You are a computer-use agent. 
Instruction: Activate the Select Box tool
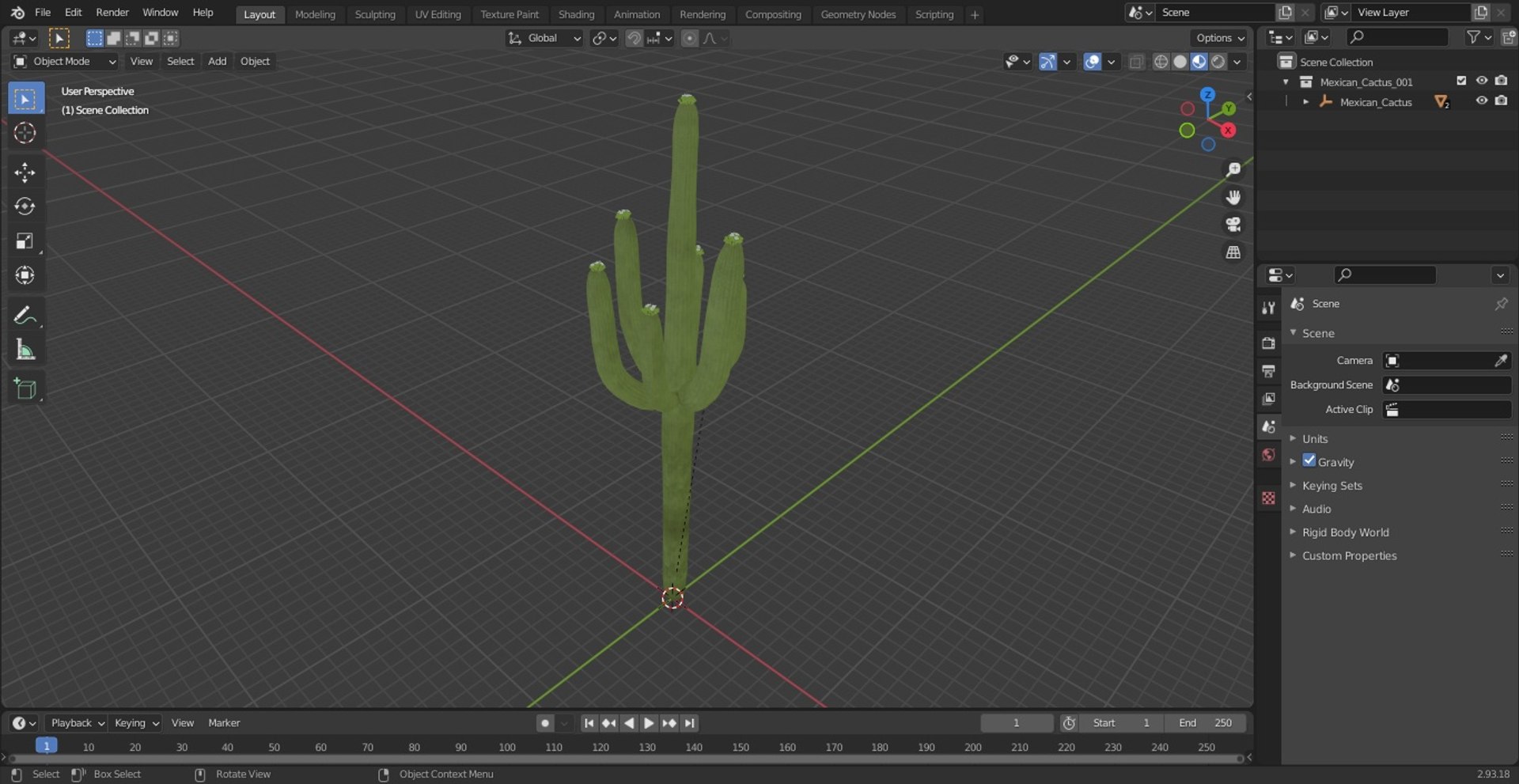coord(25,99)
